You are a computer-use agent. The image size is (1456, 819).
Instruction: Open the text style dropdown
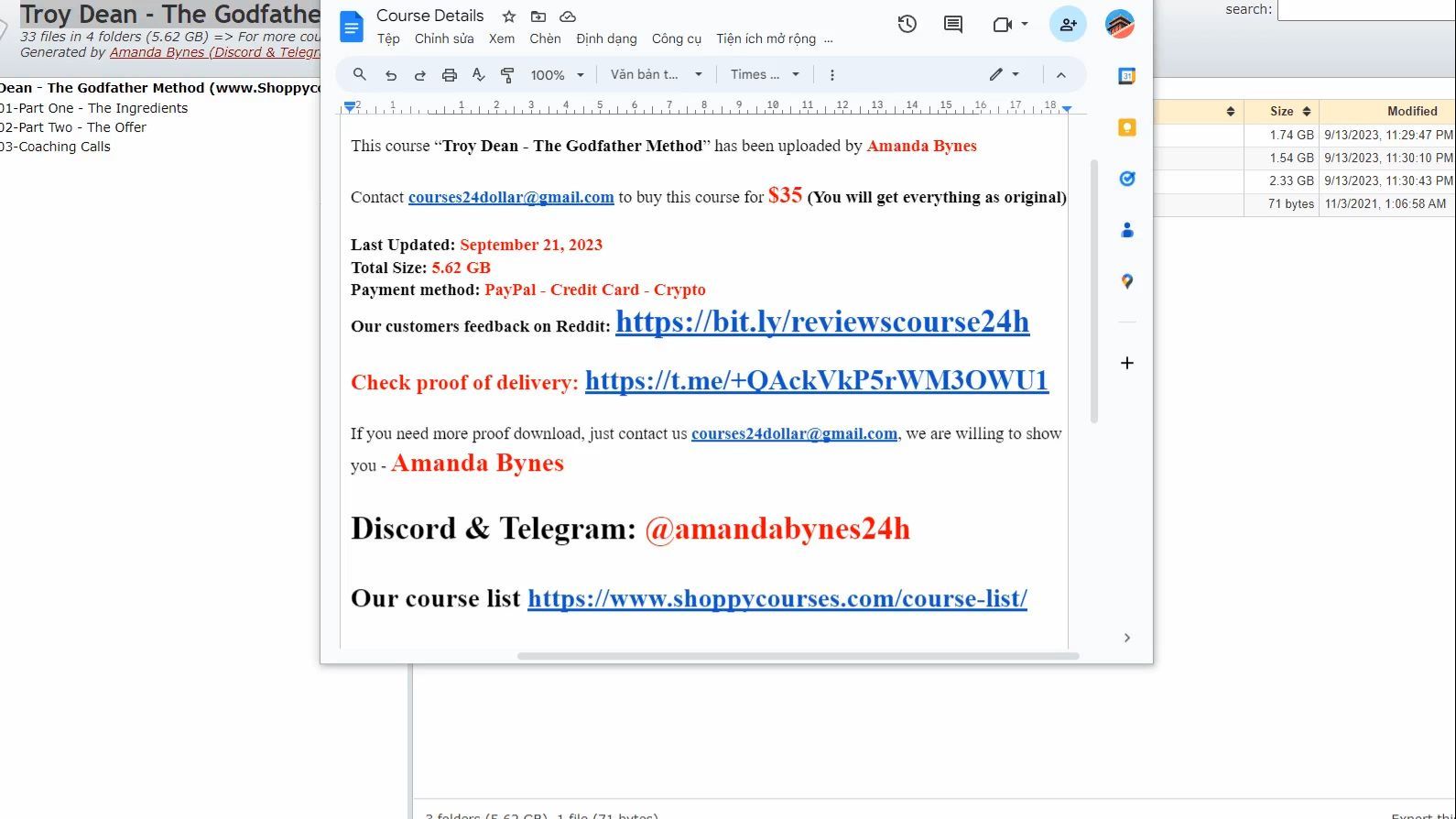(x=657, y=75)
